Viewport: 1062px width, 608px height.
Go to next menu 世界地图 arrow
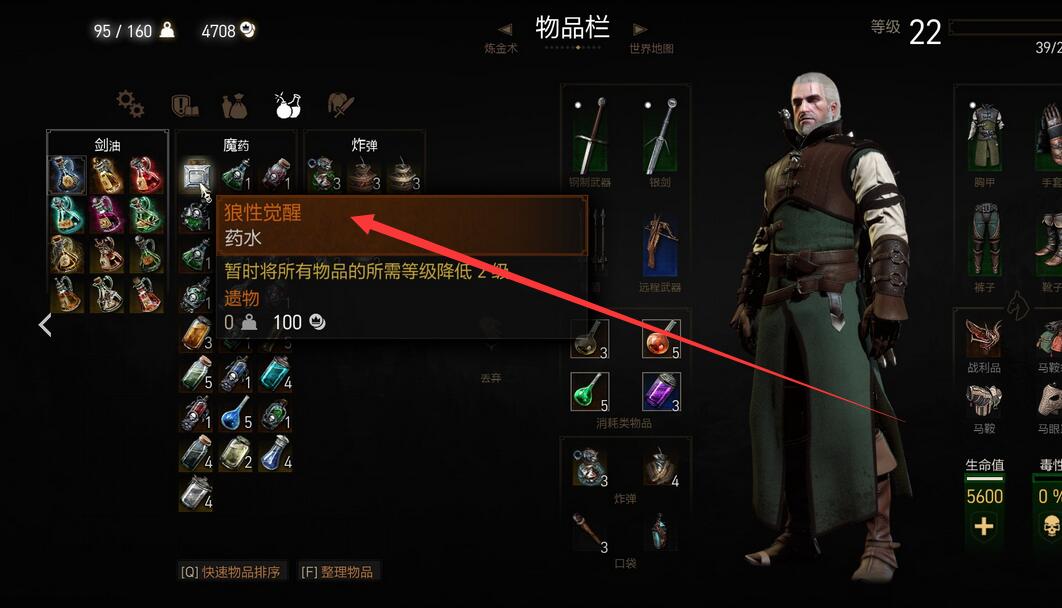[640, 29]
